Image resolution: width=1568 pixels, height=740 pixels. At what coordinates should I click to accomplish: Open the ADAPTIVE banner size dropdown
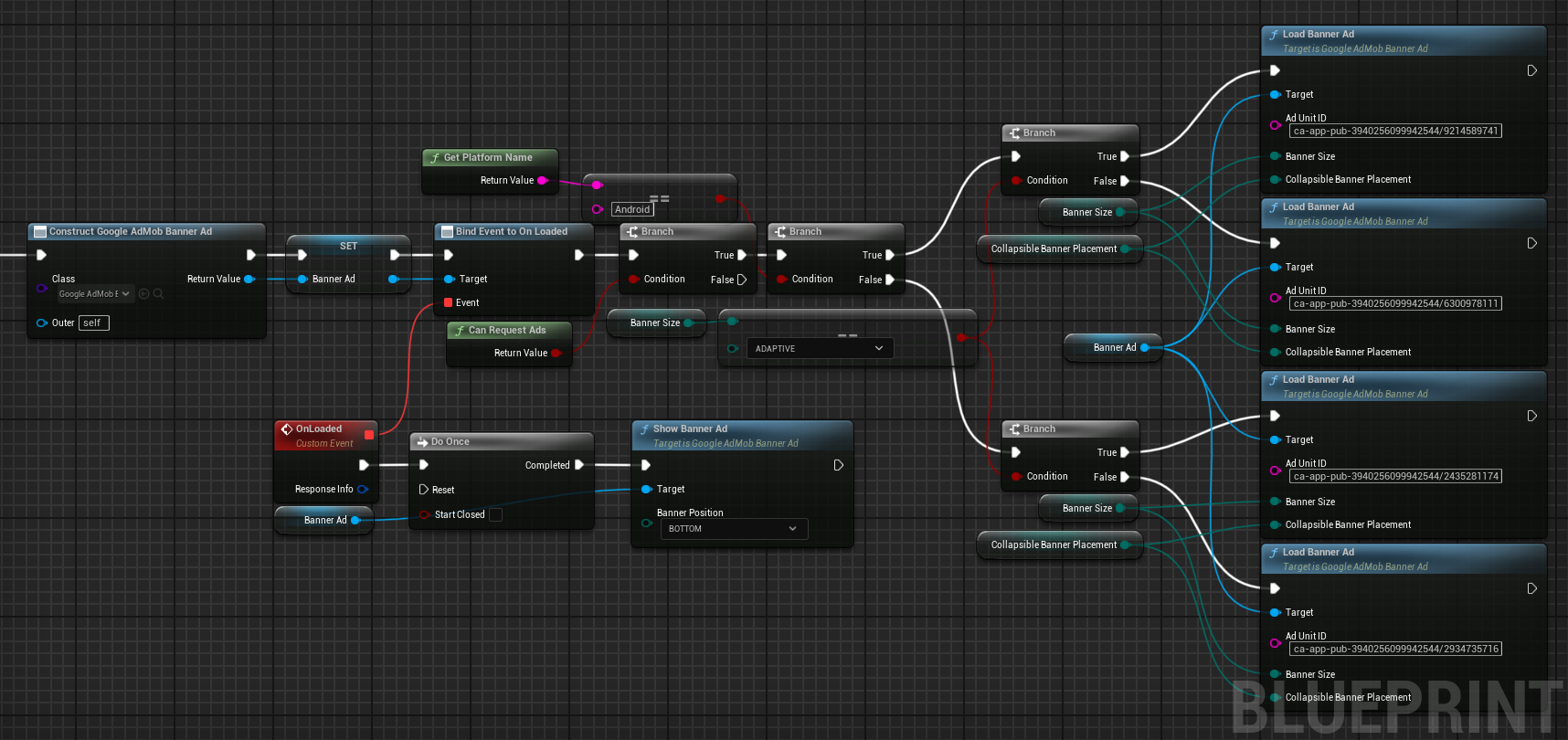click(x=820, y=349)
